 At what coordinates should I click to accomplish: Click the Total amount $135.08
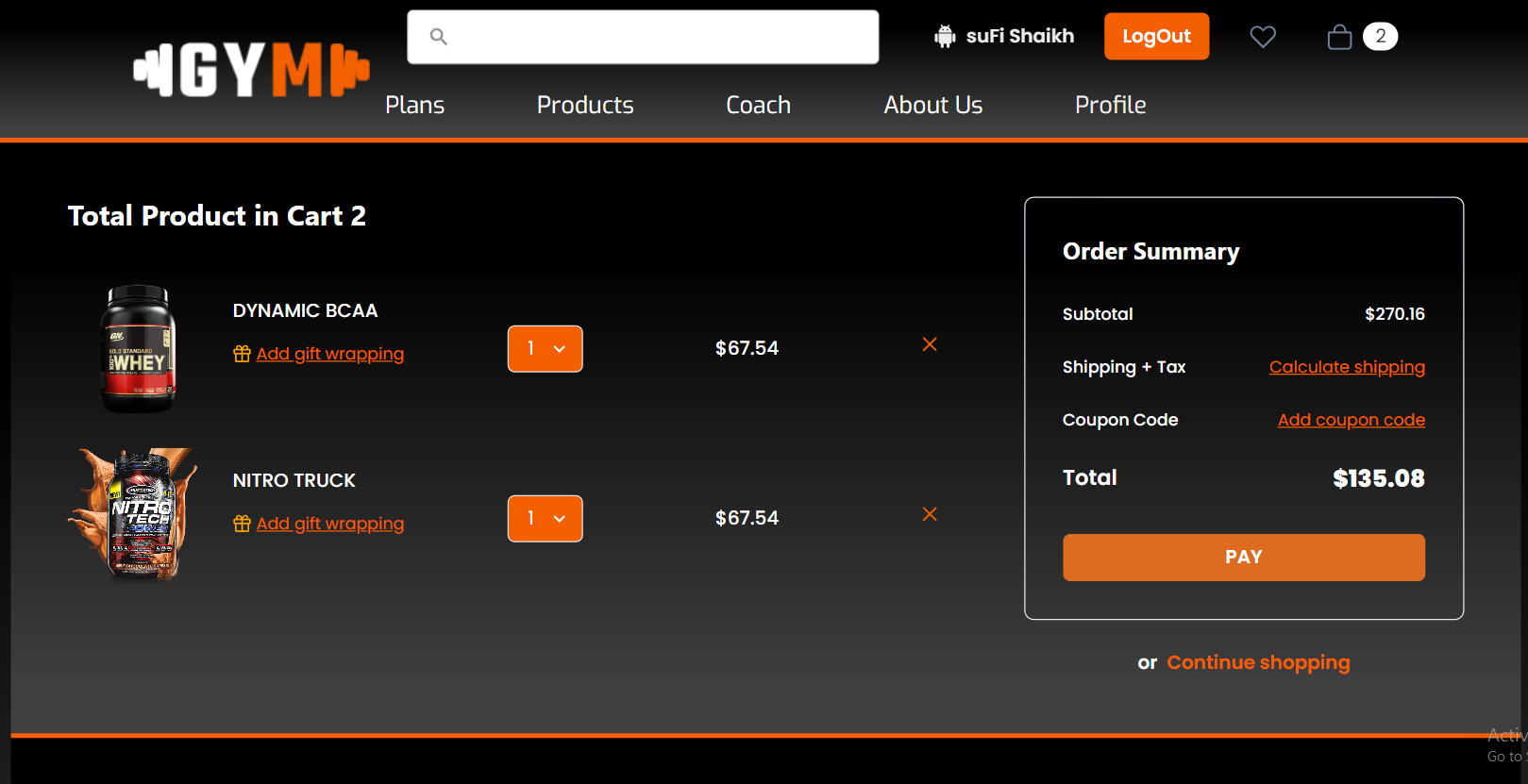click(1379, 478)
